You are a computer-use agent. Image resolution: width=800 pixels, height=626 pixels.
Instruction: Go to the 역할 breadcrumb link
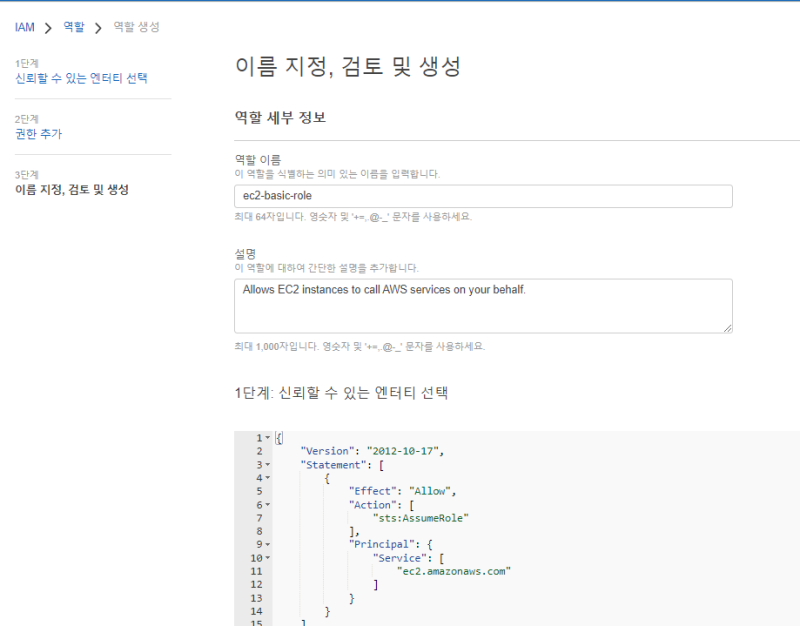point(74,27)
